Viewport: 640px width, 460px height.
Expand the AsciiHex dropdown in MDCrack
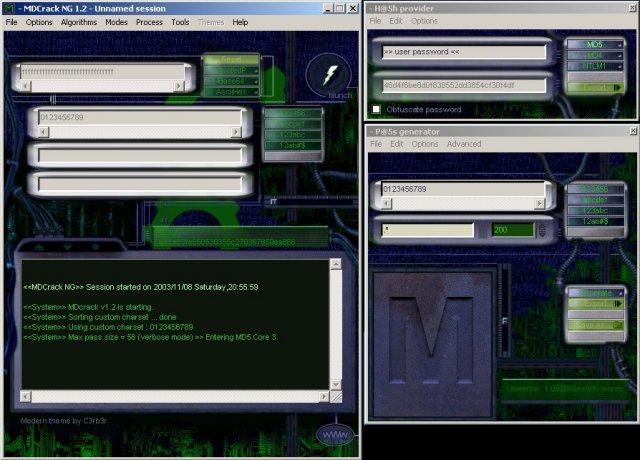231,91
